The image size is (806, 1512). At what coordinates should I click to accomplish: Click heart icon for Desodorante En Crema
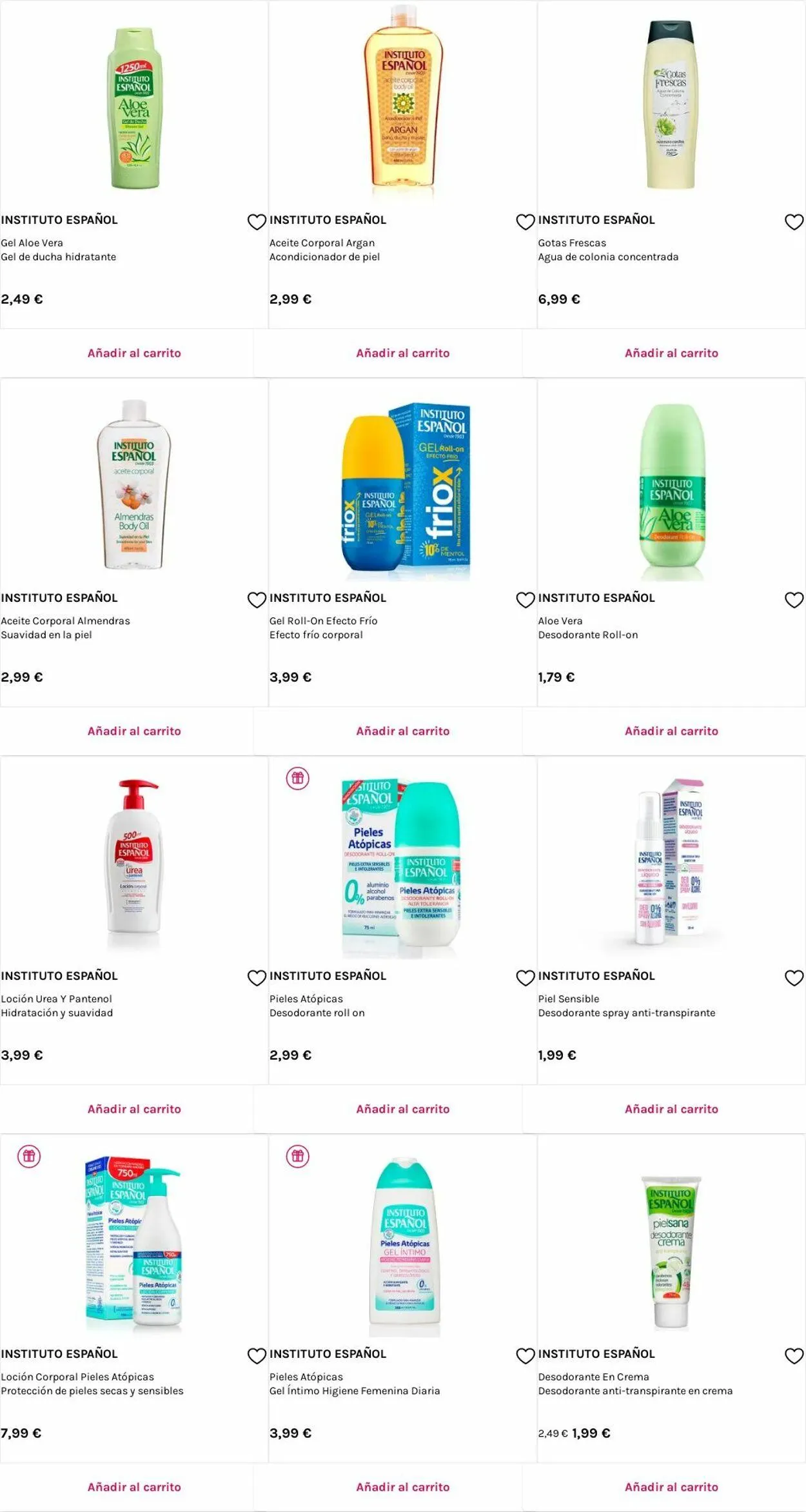click(794, 1356)
